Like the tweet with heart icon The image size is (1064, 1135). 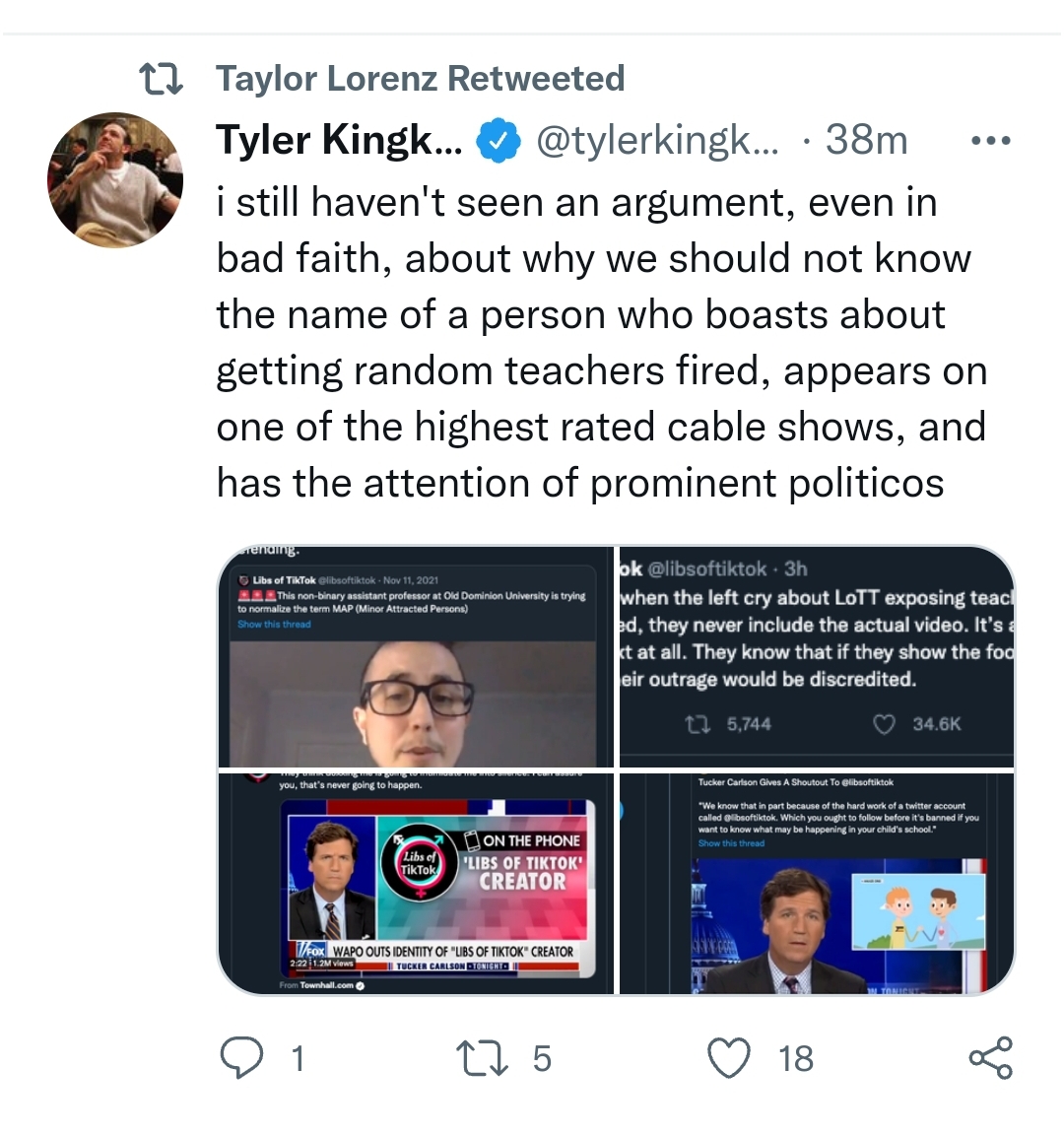click(x=728, y=1058)
